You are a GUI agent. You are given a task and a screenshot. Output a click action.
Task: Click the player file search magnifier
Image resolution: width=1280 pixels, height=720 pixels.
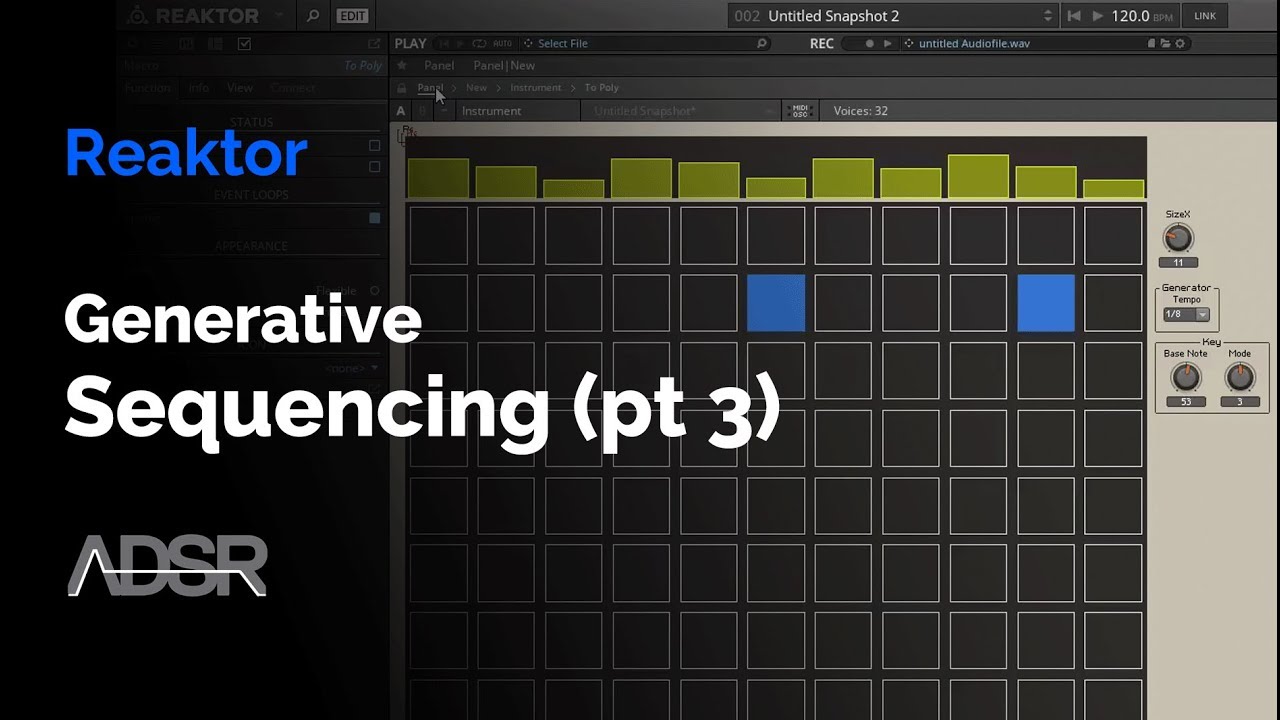point(762,44)
